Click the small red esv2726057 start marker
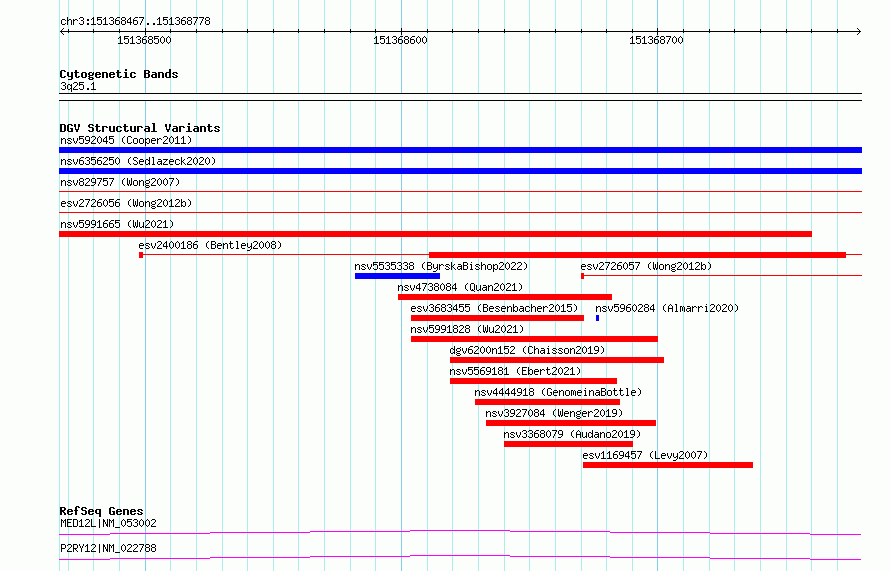The image size is (890, 571). 582,276
